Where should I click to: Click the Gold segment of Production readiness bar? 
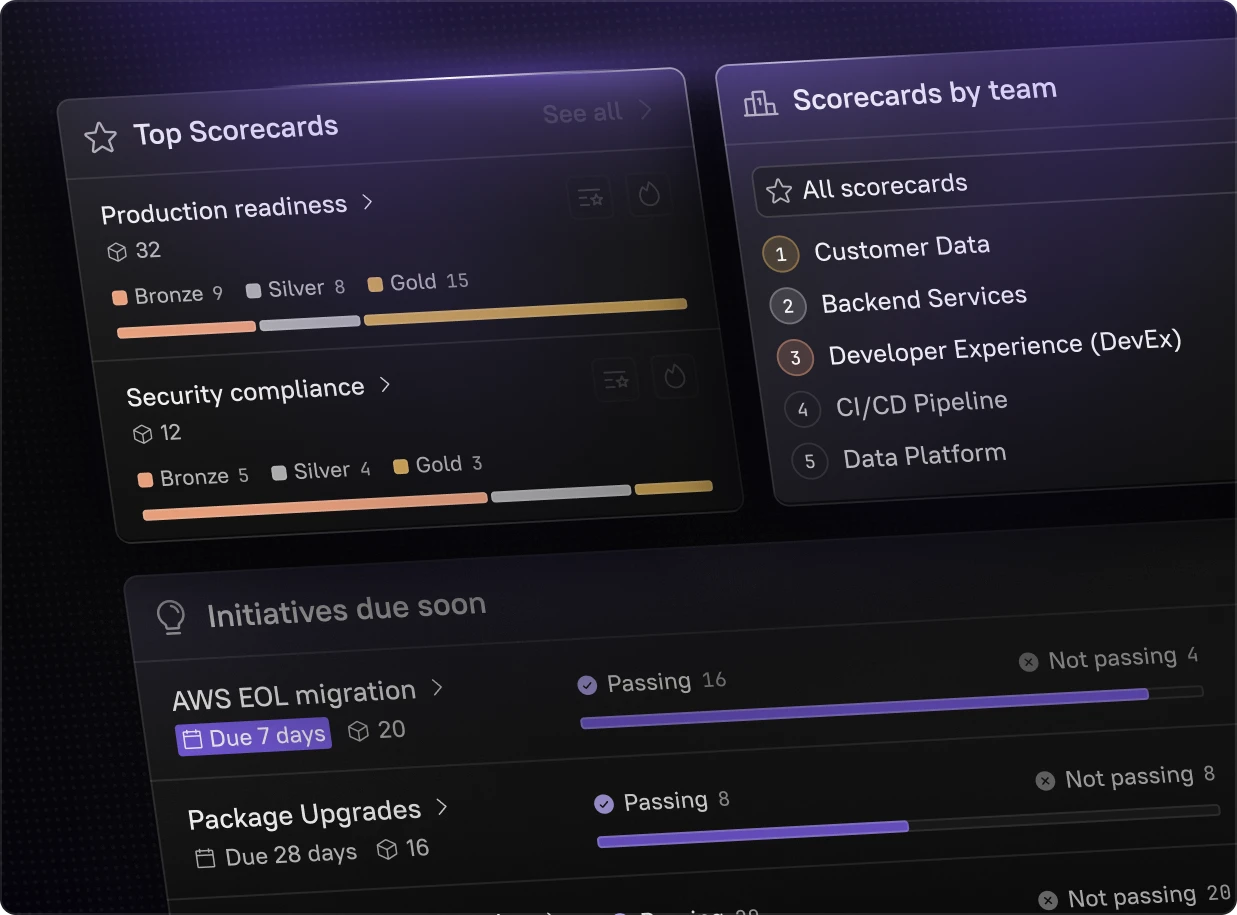(525, 311)
